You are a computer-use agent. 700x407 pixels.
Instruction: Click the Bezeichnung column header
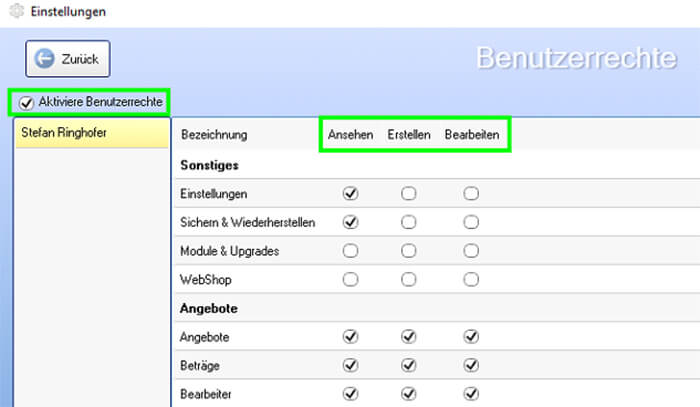point(214,135)
